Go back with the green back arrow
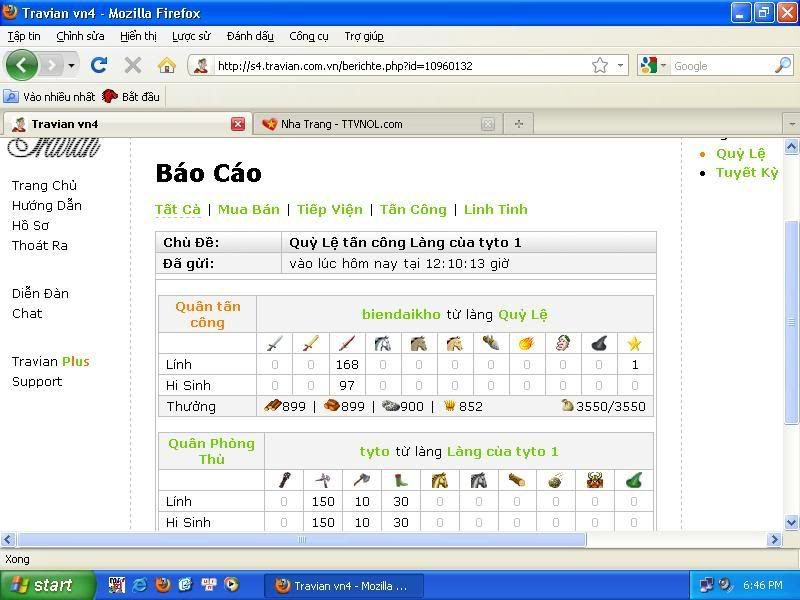The height and width of the screenshot is (600, 800). (21, 65)
